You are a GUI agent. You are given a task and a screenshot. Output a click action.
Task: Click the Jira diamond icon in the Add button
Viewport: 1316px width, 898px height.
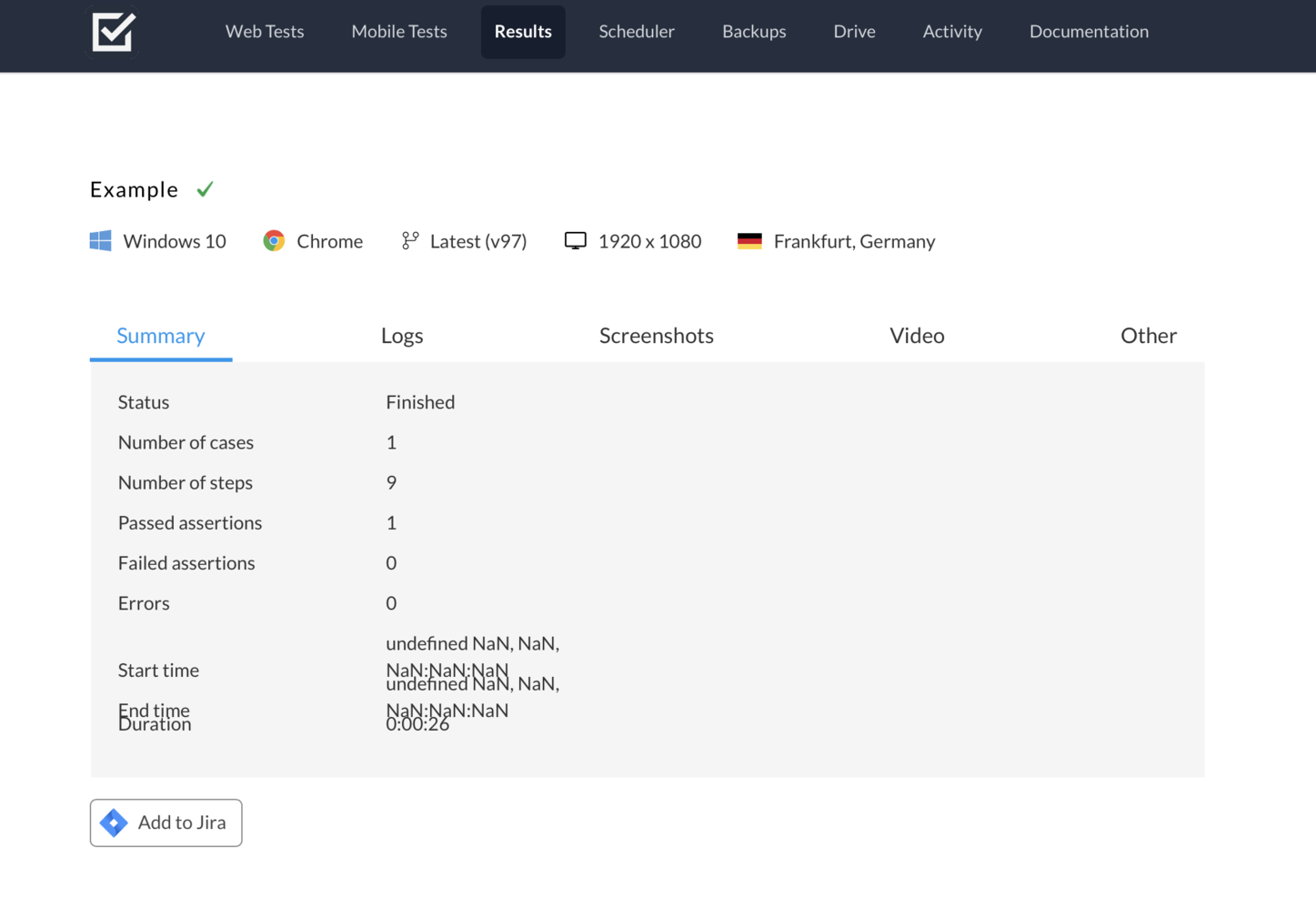[113, 822]
